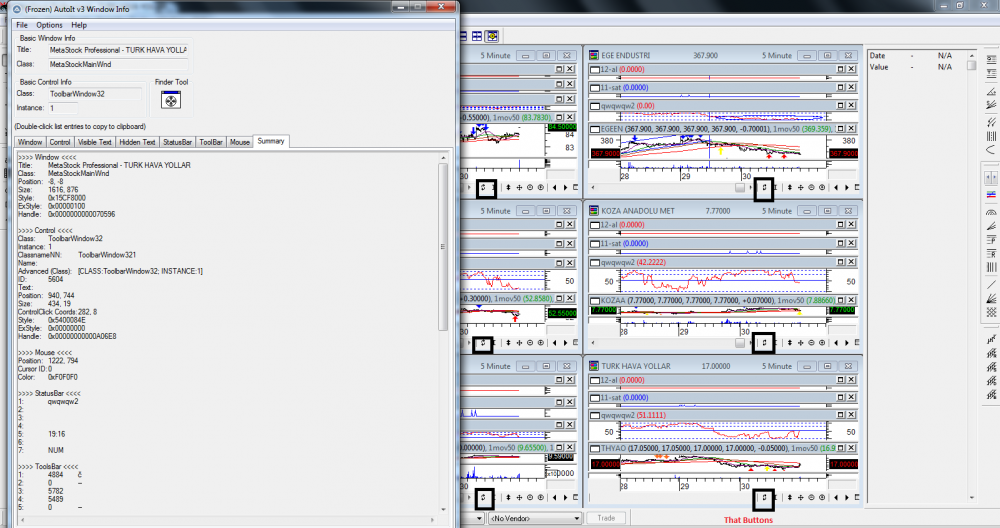The image size is (1000, 528).
Task: Click the four-arrow pan icon in TURK HAVA YOLLAR toolbar
Action: point(800,497)
